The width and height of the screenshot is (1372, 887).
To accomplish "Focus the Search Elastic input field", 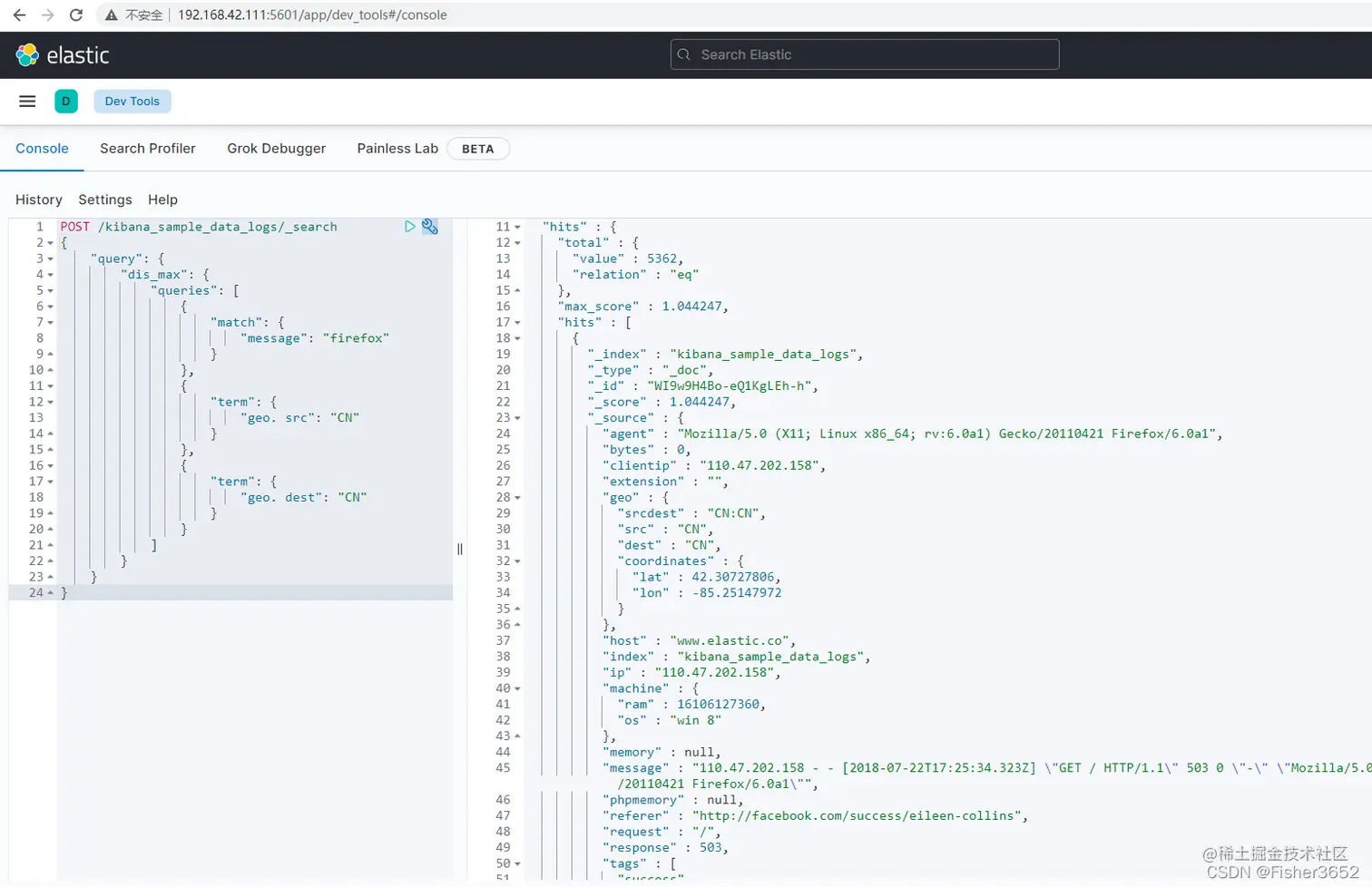I will click(x=865, y=54).
